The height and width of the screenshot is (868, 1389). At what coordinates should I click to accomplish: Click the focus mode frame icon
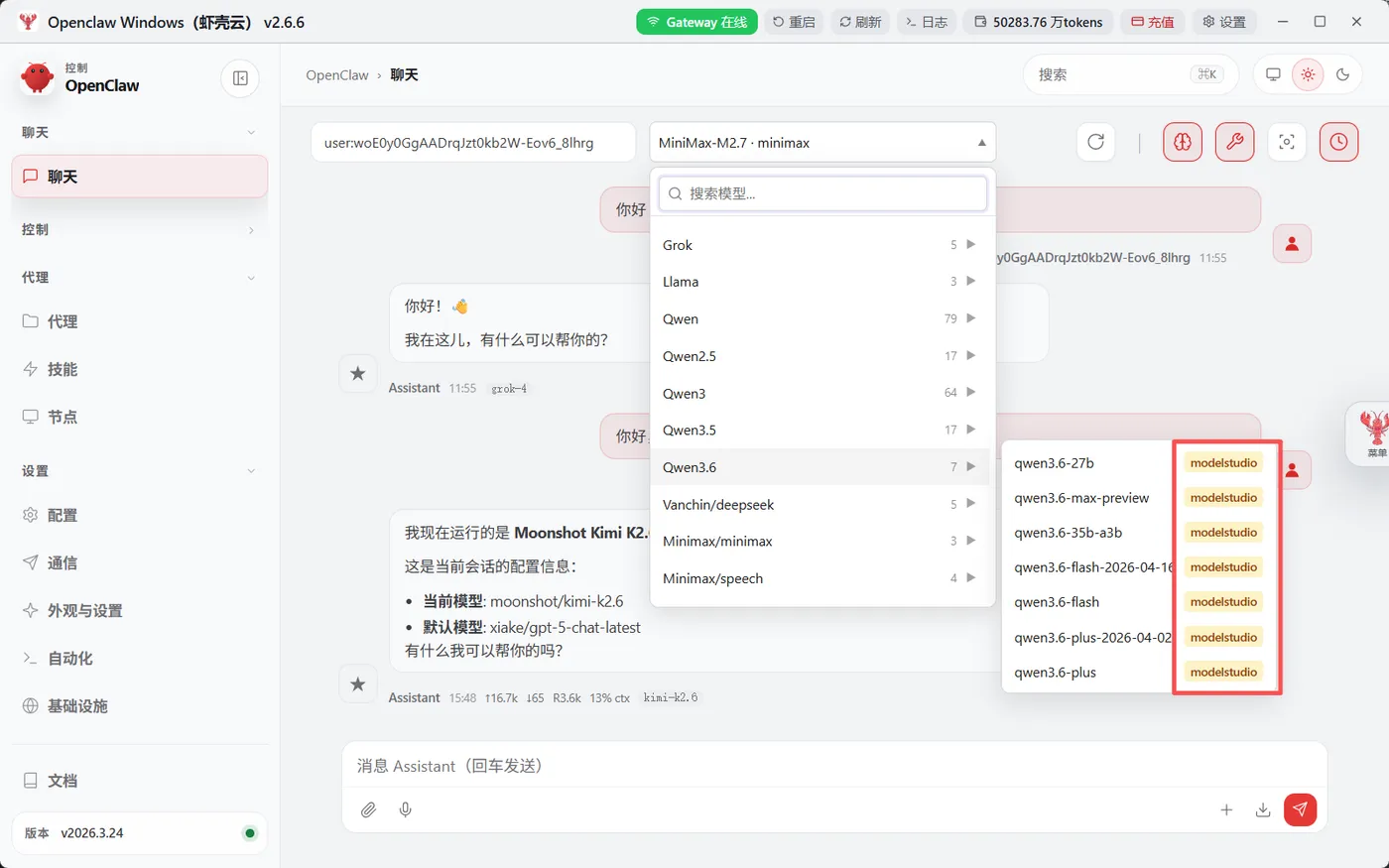[1287, 142]
